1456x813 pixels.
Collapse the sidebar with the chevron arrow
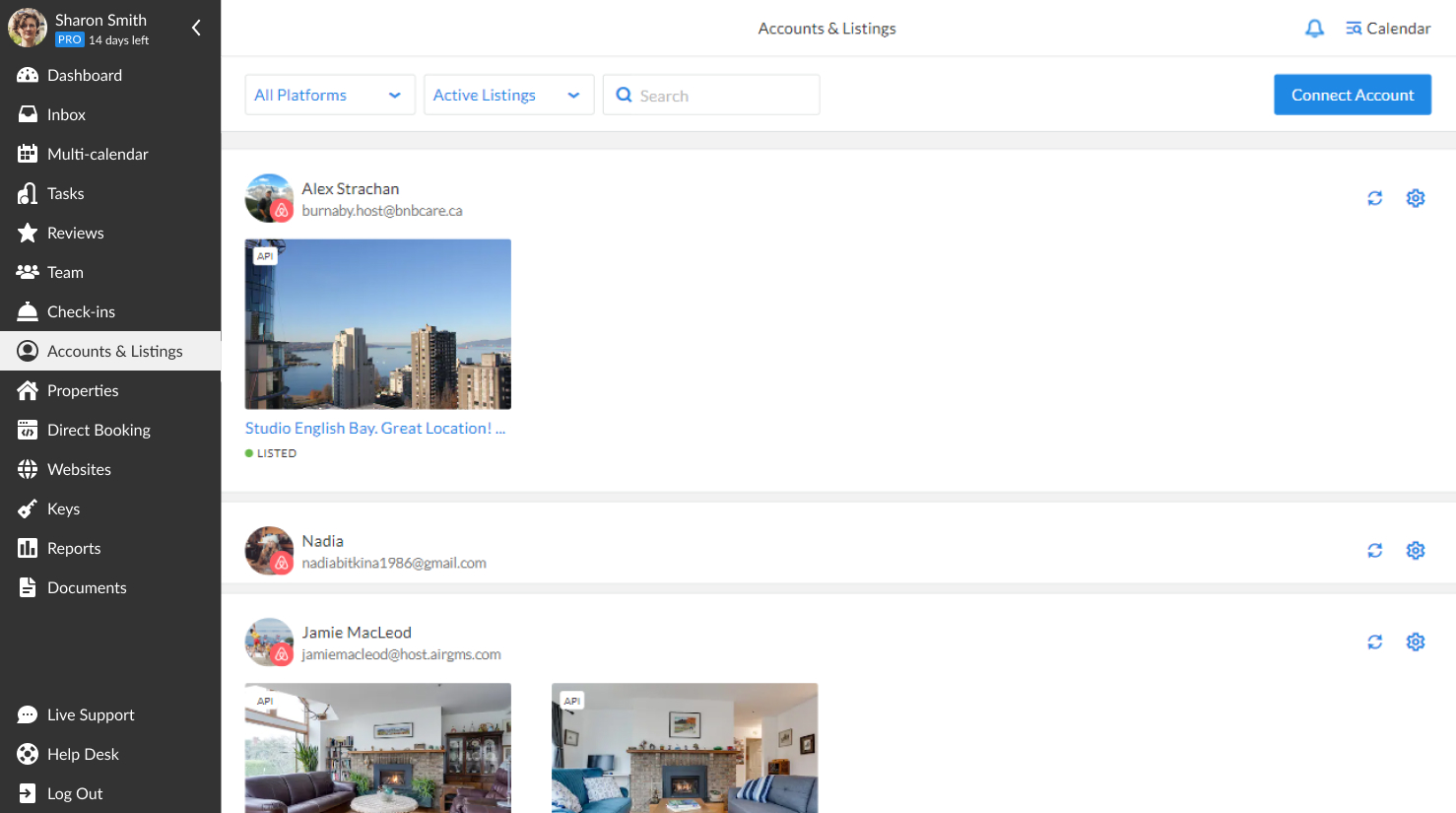(x=195, y=28)
